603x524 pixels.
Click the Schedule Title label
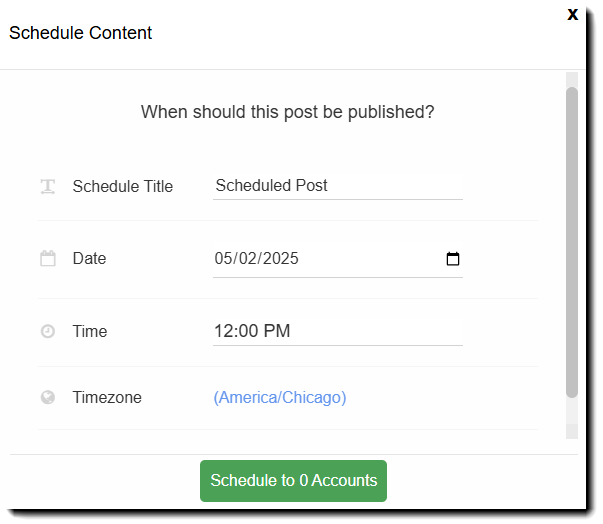[123, 186]
